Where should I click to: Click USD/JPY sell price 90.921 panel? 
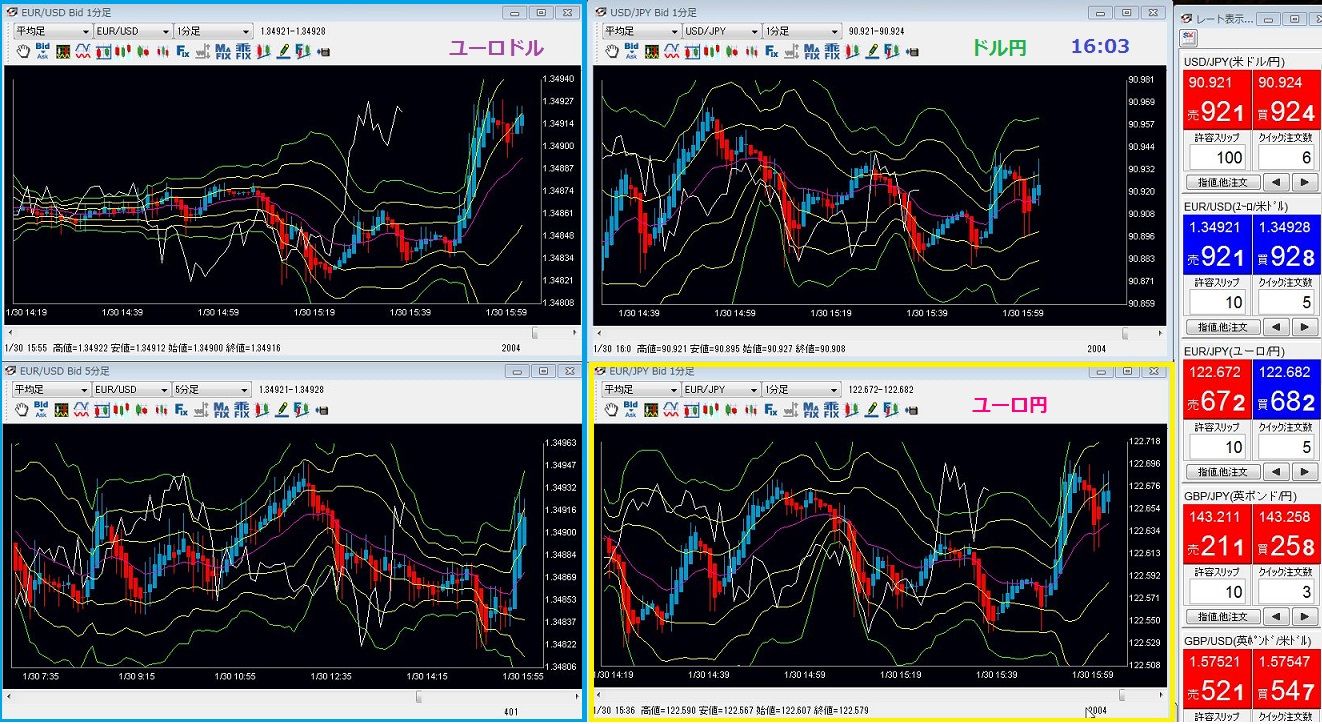coord(1217,99)
